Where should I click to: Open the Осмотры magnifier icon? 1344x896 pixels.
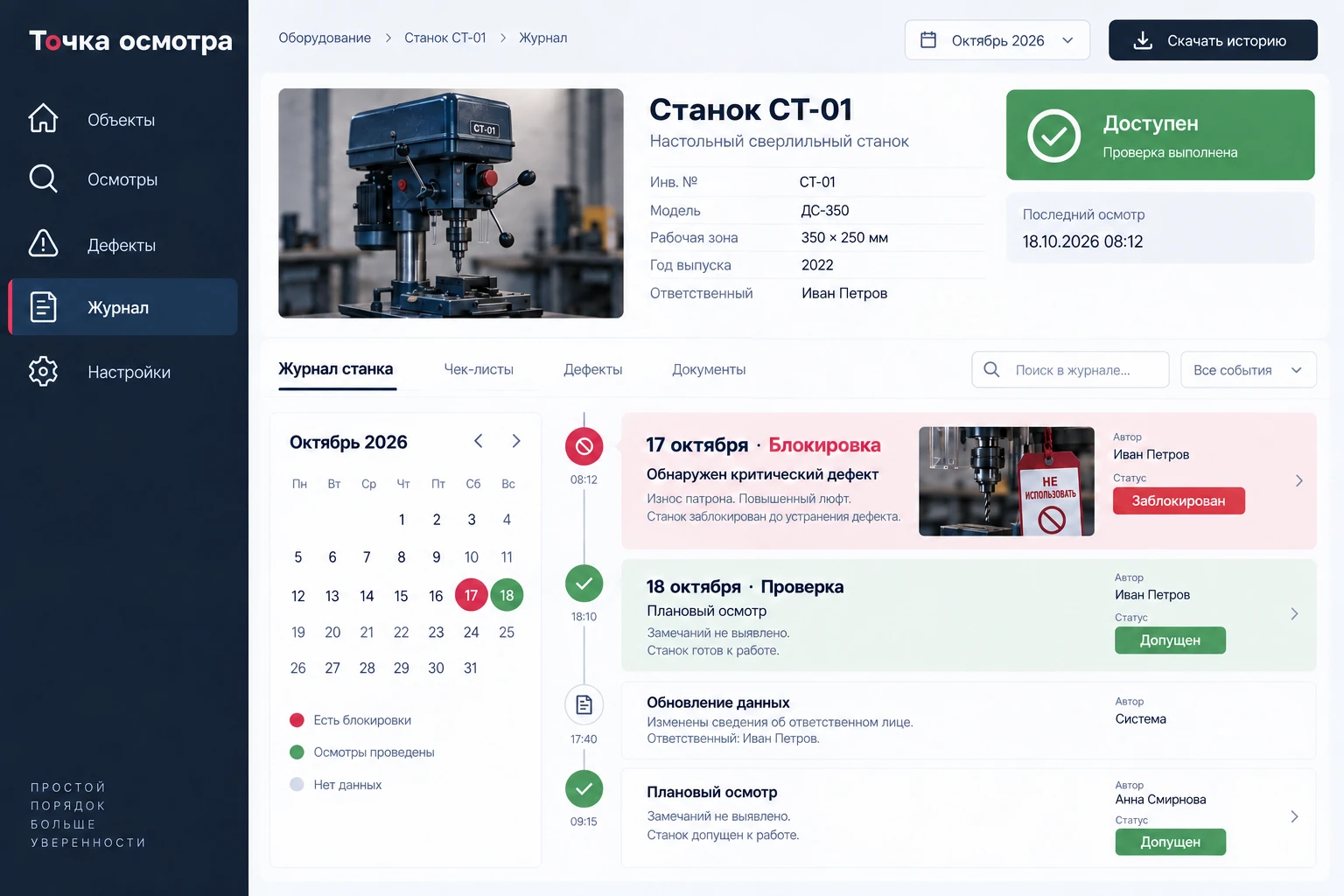click(43, 178)
